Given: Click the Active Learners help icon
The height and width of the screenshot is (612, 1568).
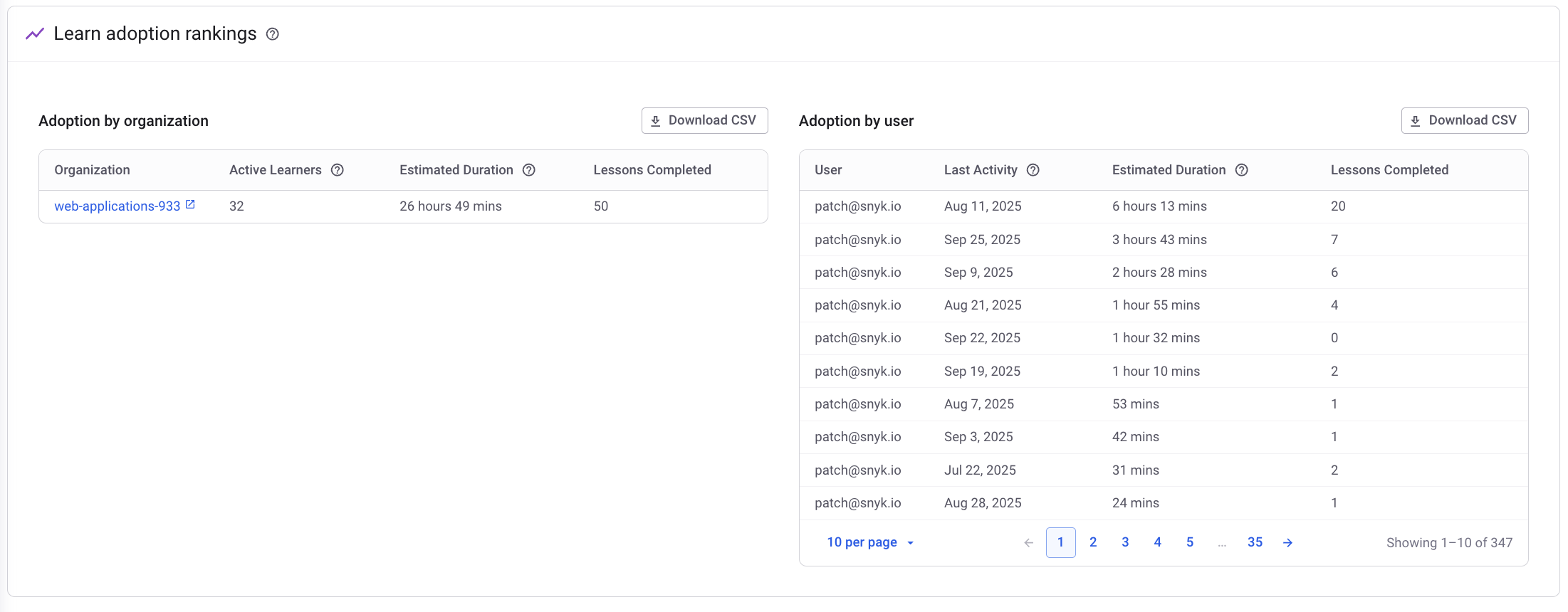Looking at the screenshot, I should click(x=338, y=170).
